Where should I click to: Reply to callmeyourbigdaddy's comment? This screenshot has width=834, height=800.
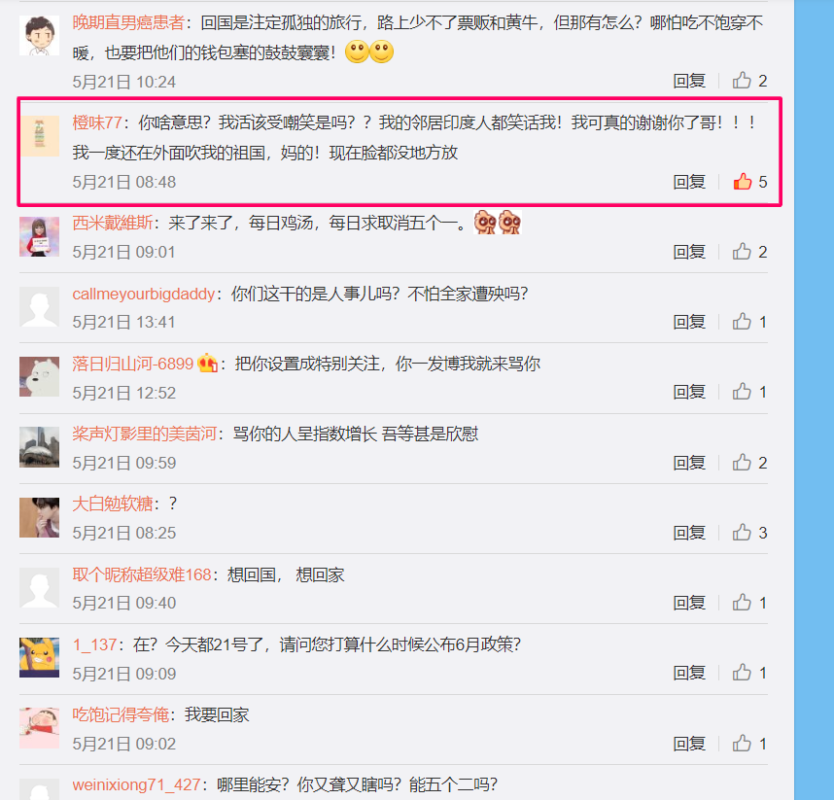[689, 322]
